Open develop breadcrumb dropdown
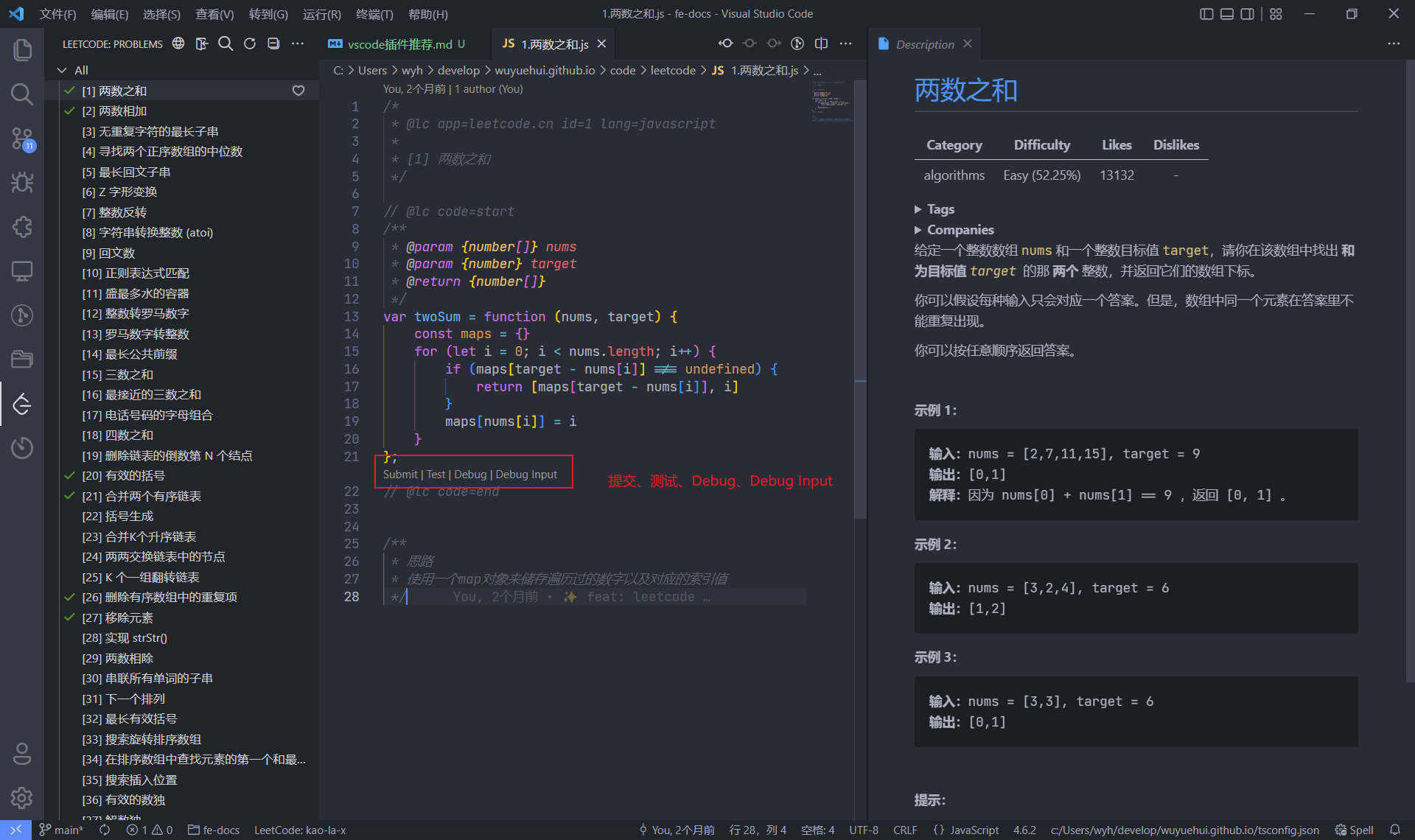This screenshot has height=840, width=1415. click(x=458, y=70)
